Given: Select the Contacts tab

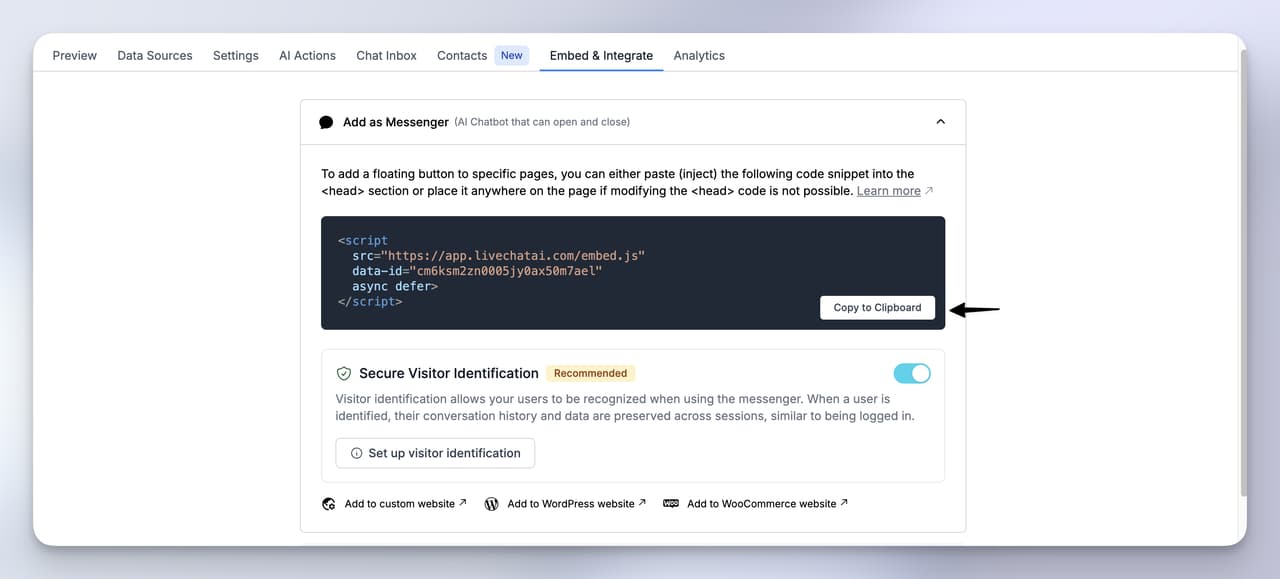Looking at the screenshot, I should coord(462,55).
